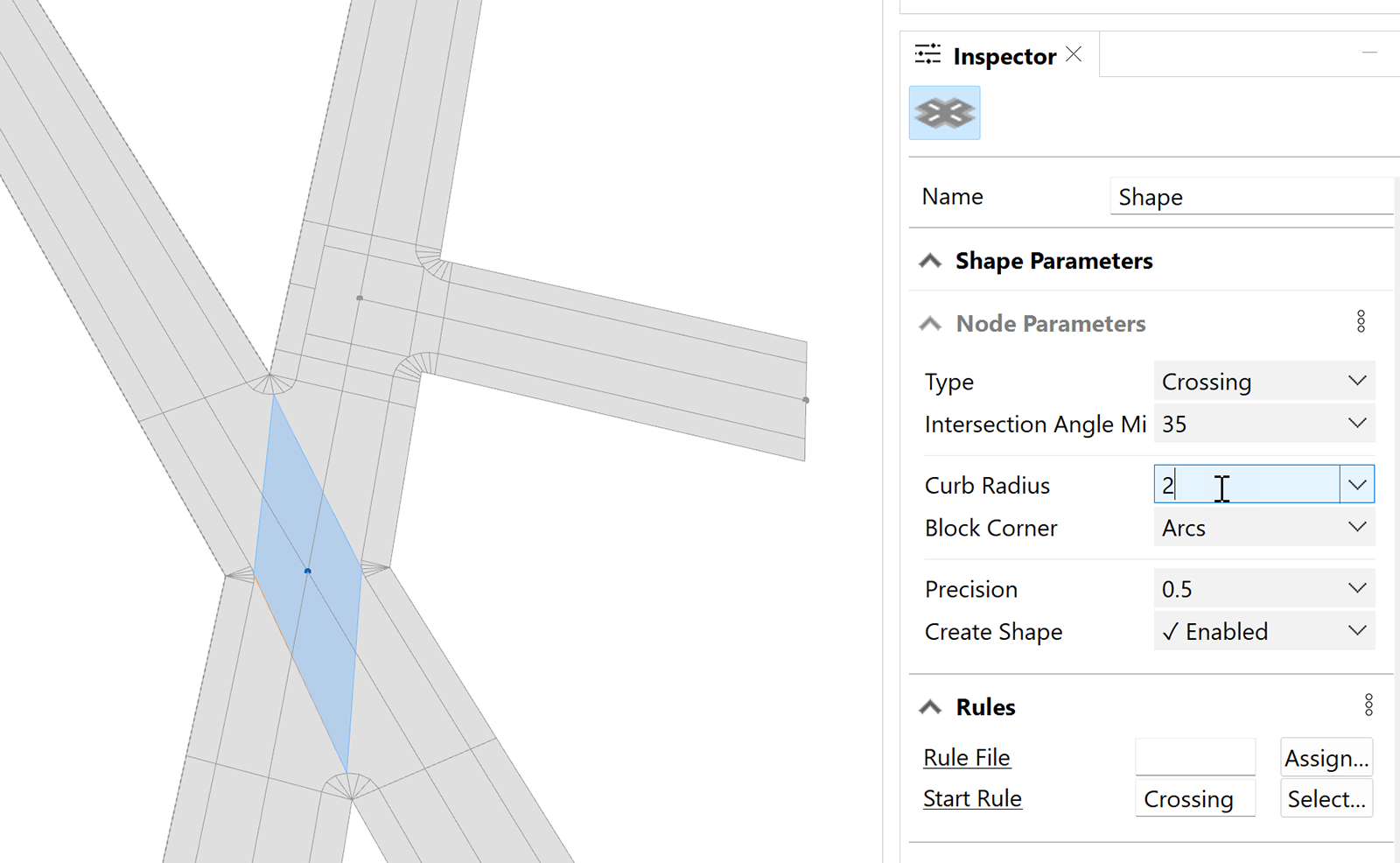Disable the Create Shape option
Image resolution: width=1400 pixels, height=863 pixels.
pos(1357,630)
